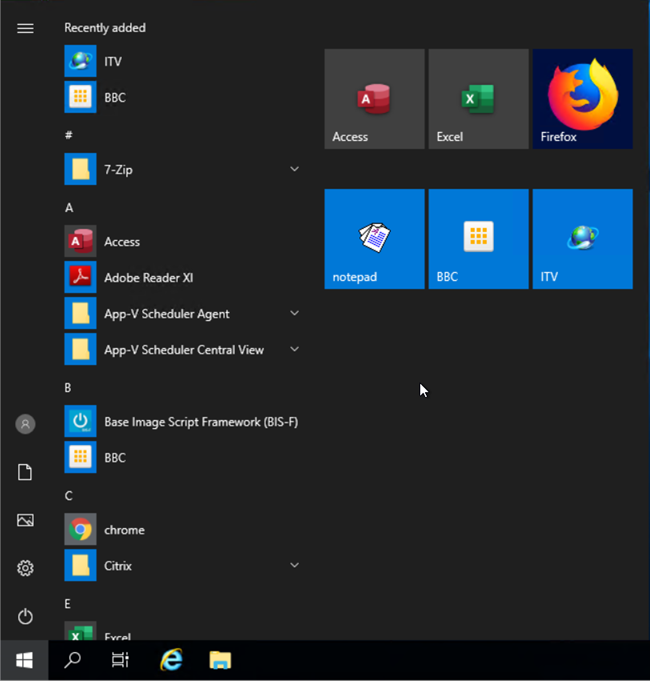Click the Windows Start button
Image resolution: width=650 pixels, height=681 pixels.
[24, 660]
